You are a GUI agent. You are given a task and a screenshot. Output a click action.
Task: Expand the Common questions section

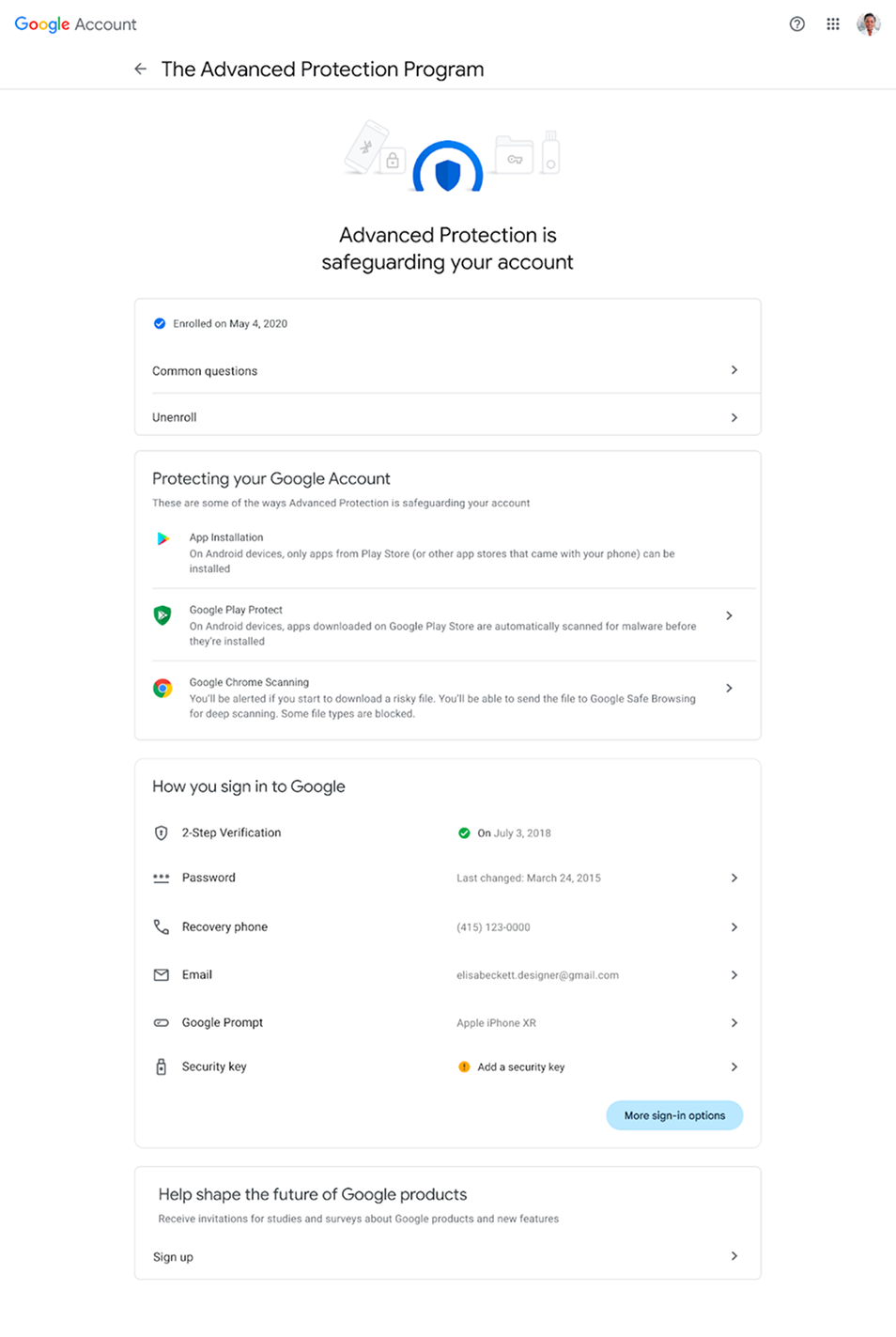coord(447,370)
